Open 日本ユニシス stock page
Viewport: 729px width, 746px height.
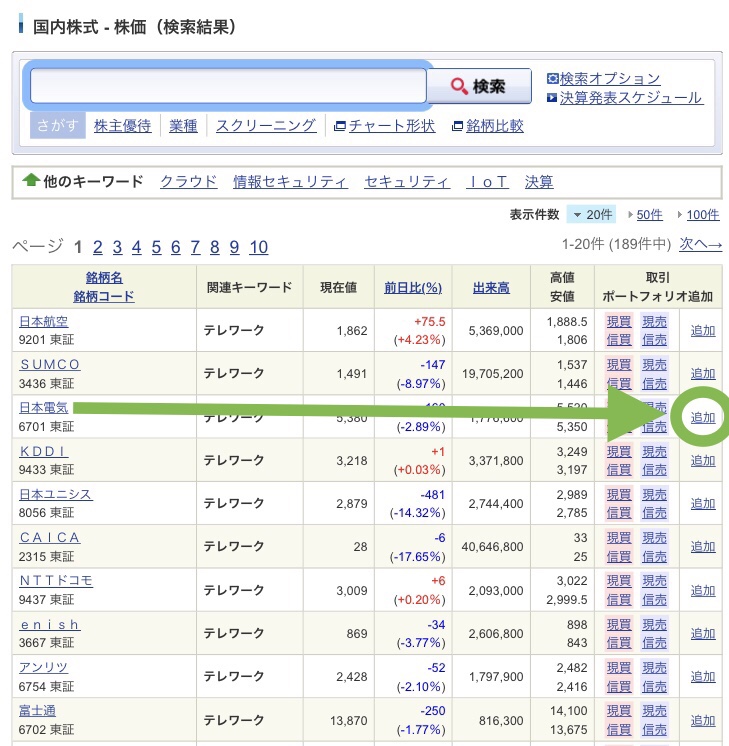pyautogui.click(x=56, y=494)
